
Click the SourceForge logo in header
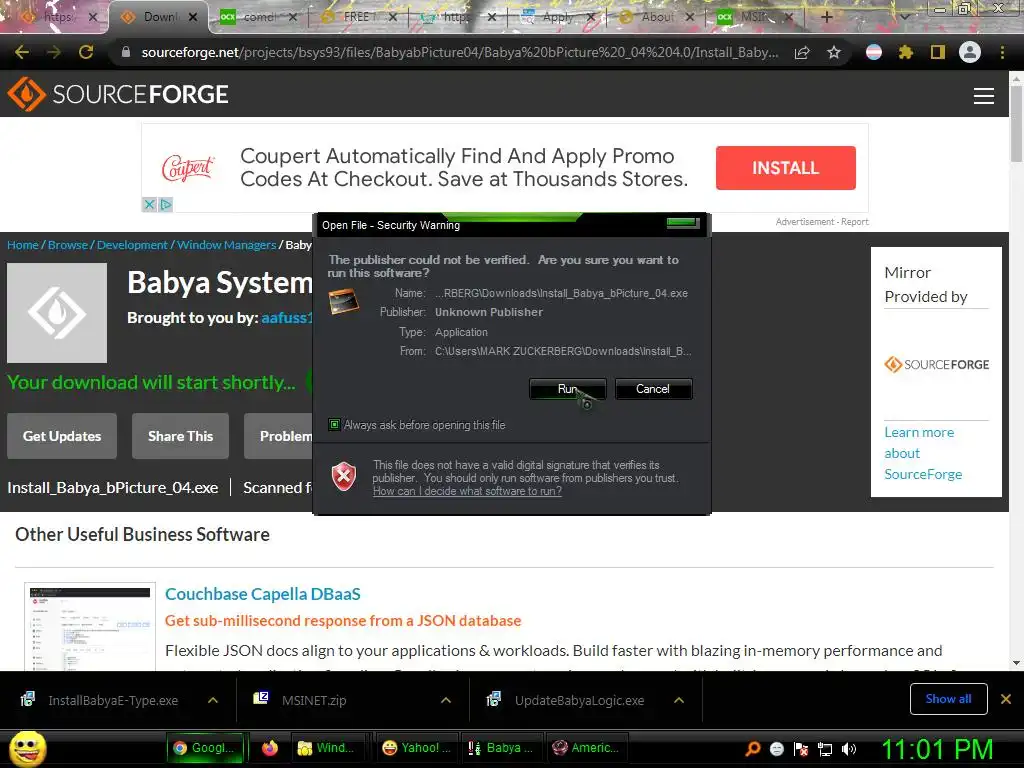click(x=118, y=94)
